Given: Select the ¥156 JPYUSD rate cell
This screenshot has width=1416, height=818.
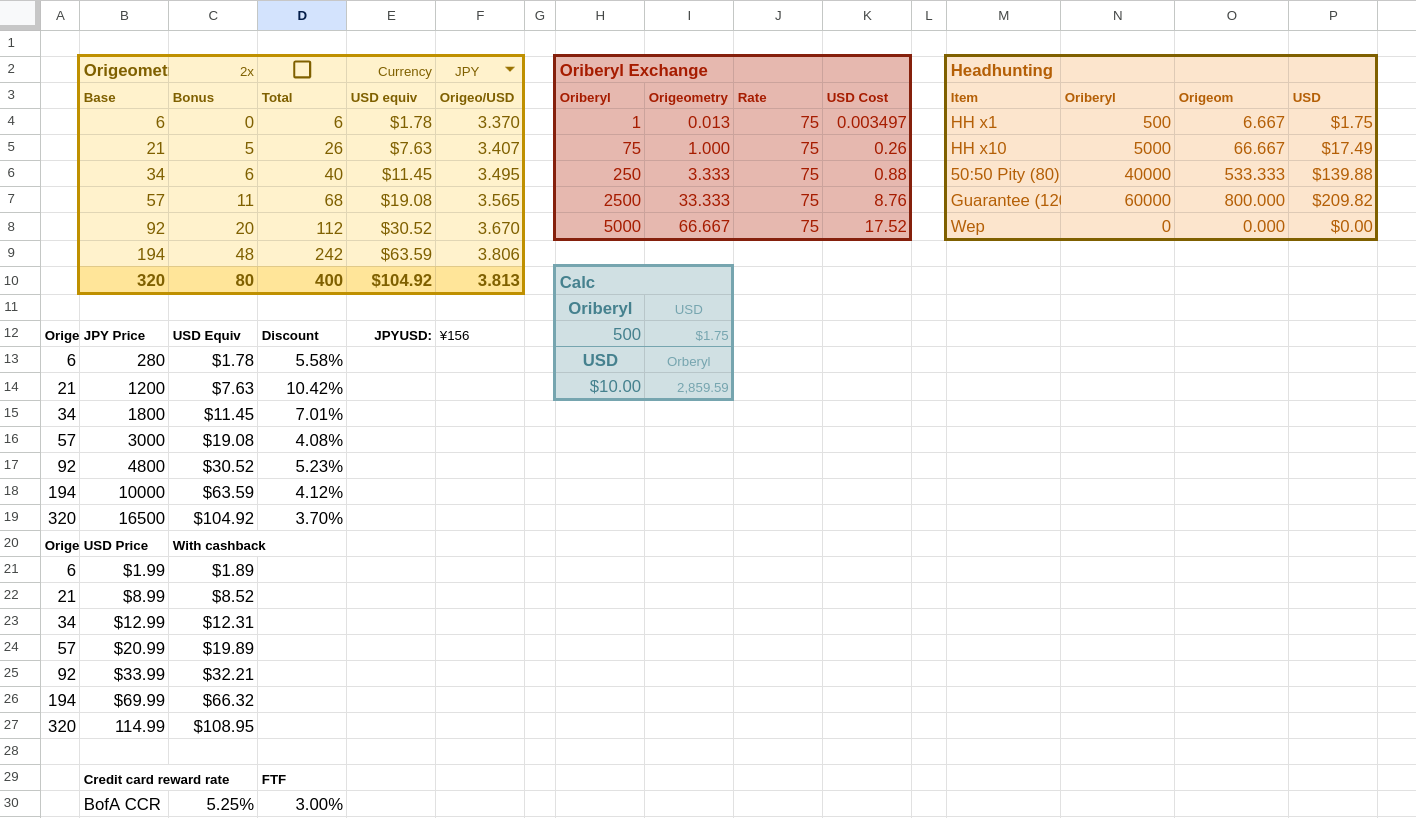Looking at the screenshot, I should tap(480, 335).
